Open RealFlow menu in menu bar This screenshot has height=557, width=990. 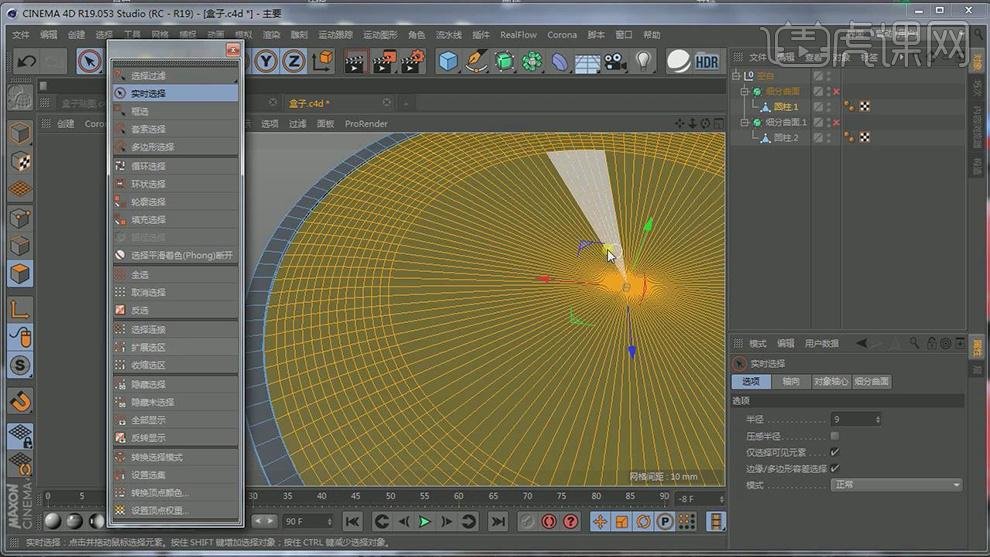tap(518, 35)
